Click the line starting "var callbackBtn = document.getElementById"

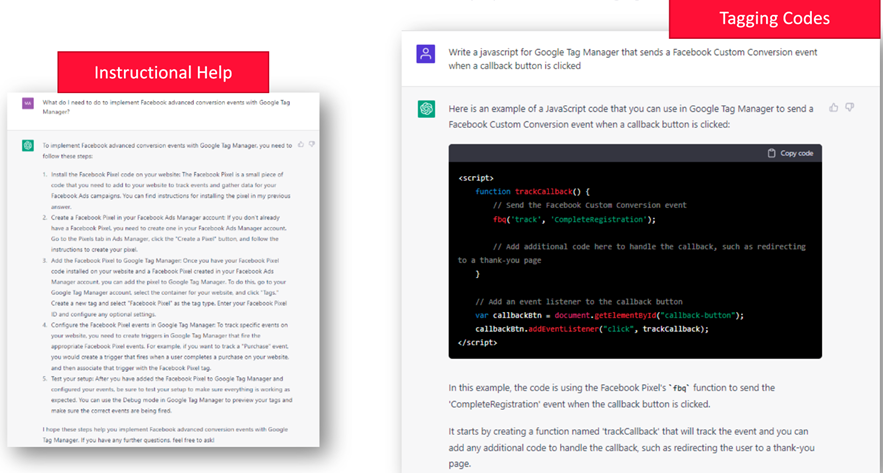click(610, 315)
